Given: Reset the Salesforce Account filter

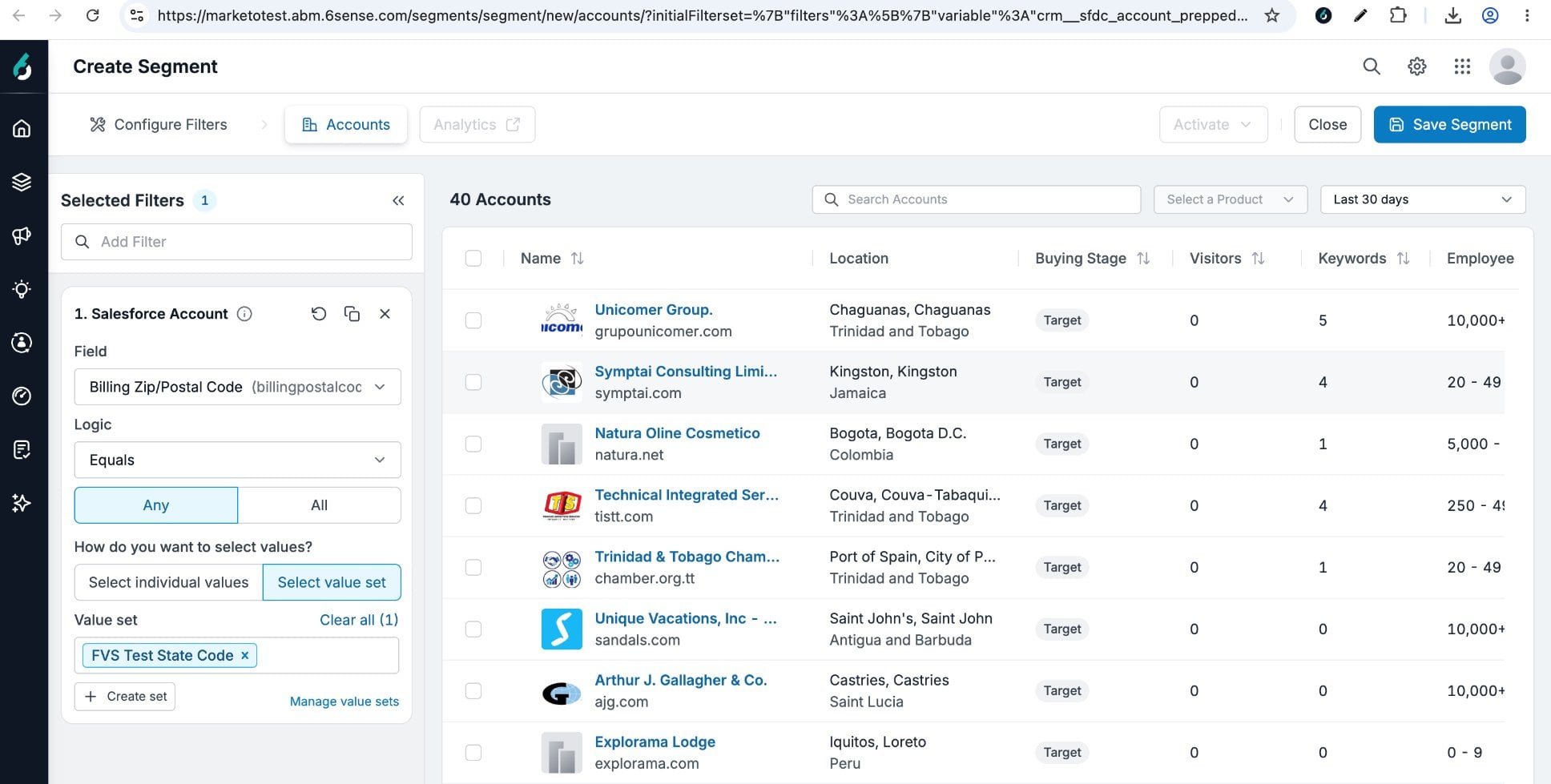Looking at the screenshot, I should tap(319, 314).
